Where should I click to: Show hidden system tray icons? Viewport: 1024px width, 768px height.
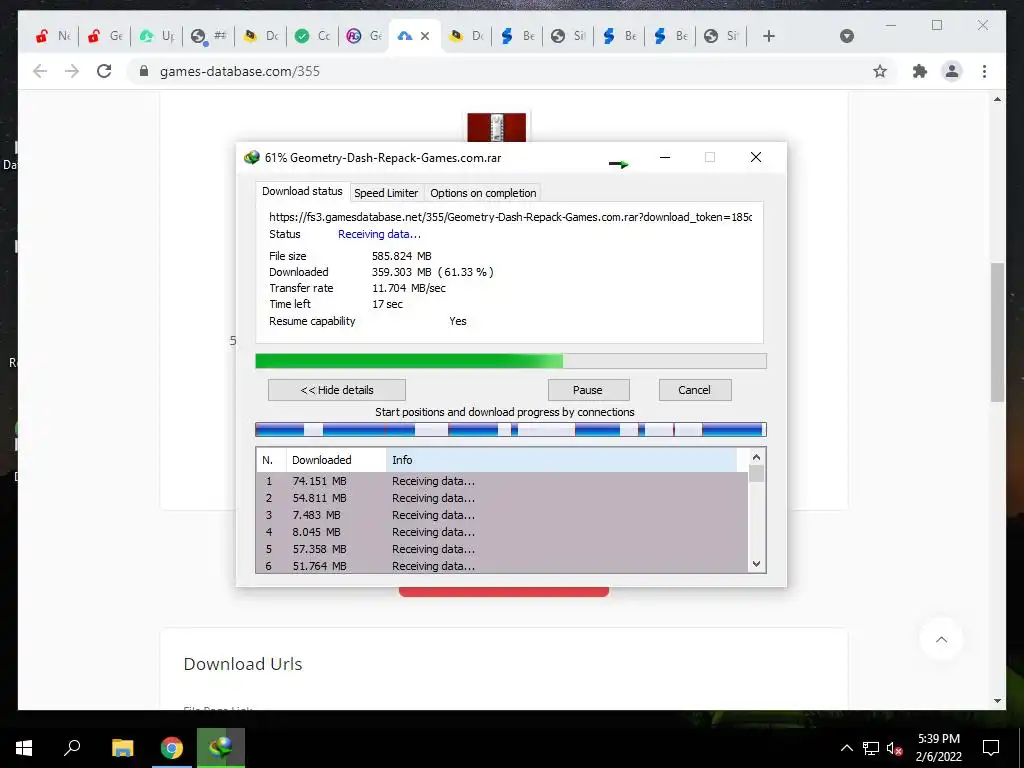point(846,748)
